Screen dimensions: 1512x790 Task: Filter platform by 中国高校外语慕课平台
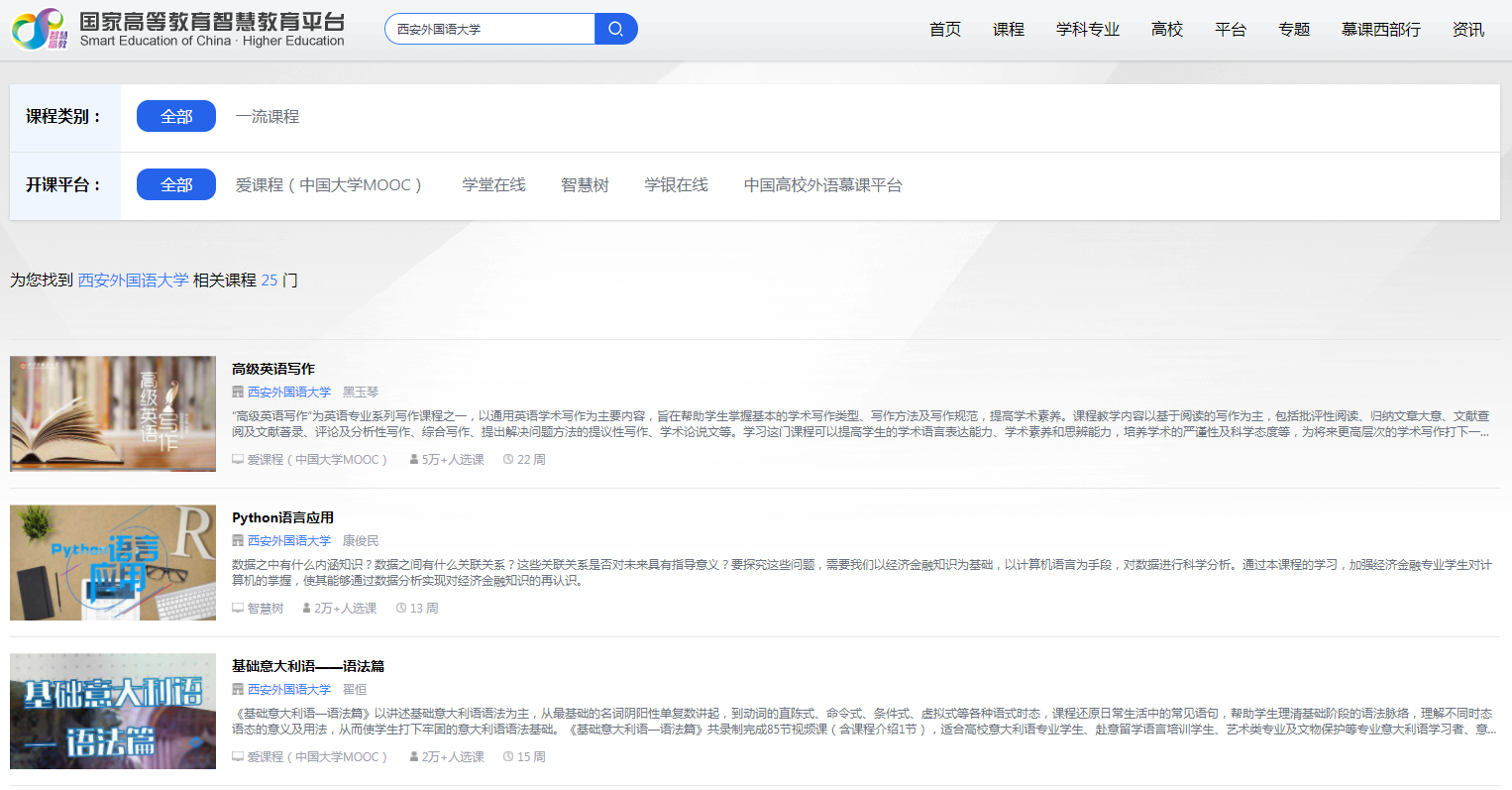tap(823, 185)
